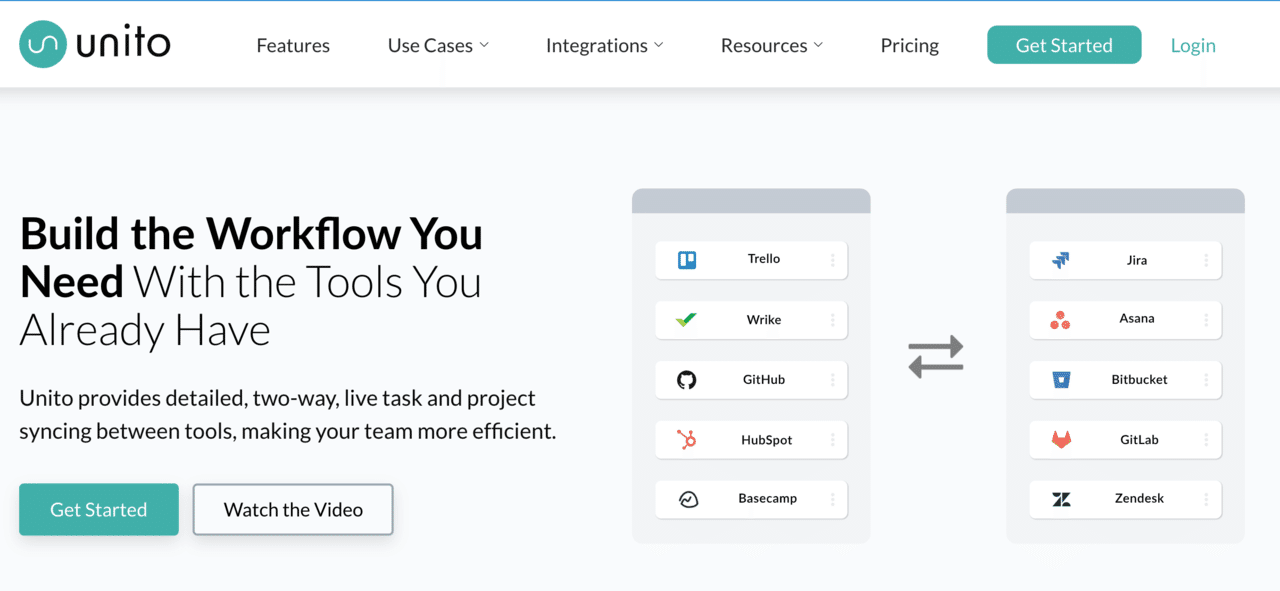Click the Asana three-dot icon
The image size is (1280, 591).
pos(1060,320)
